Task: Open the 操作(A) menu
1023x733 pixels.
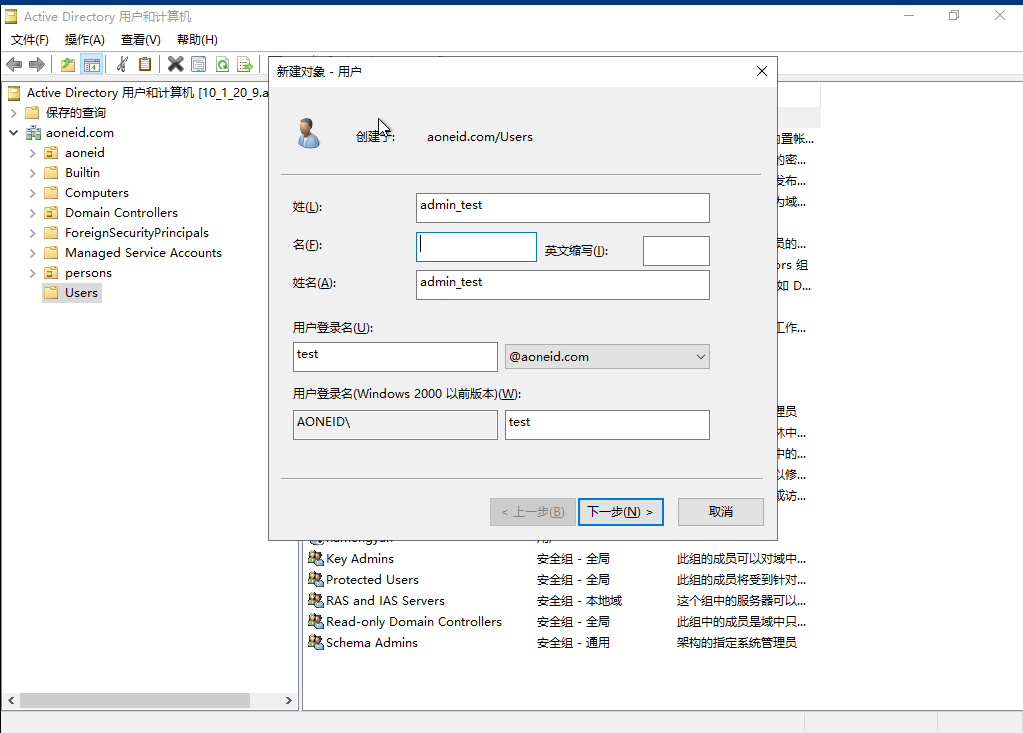Action: click(x=84, y=40)
